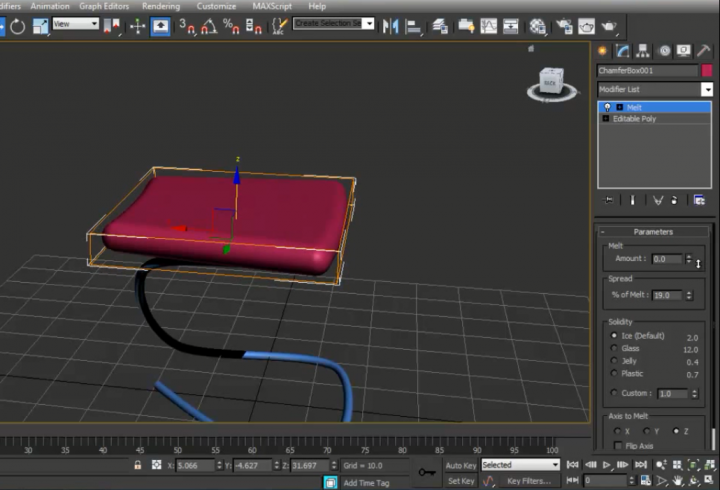Open the MAXScript menu
This screenshot has height=490, width=720.
click(x=273, y=6)
